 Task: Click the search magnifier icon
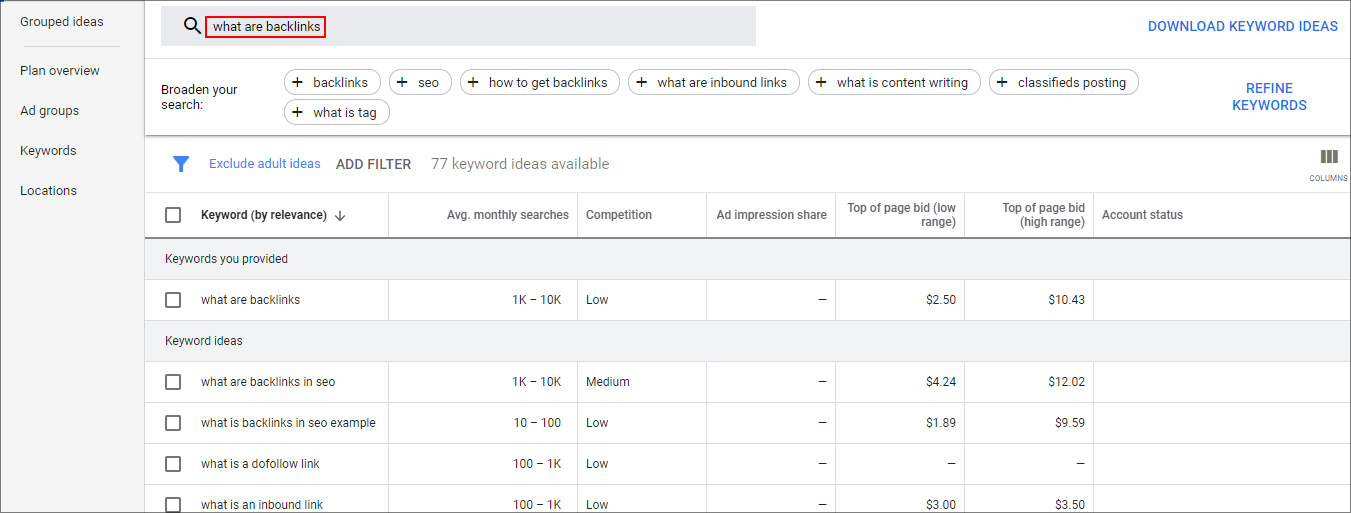(192, 26)
